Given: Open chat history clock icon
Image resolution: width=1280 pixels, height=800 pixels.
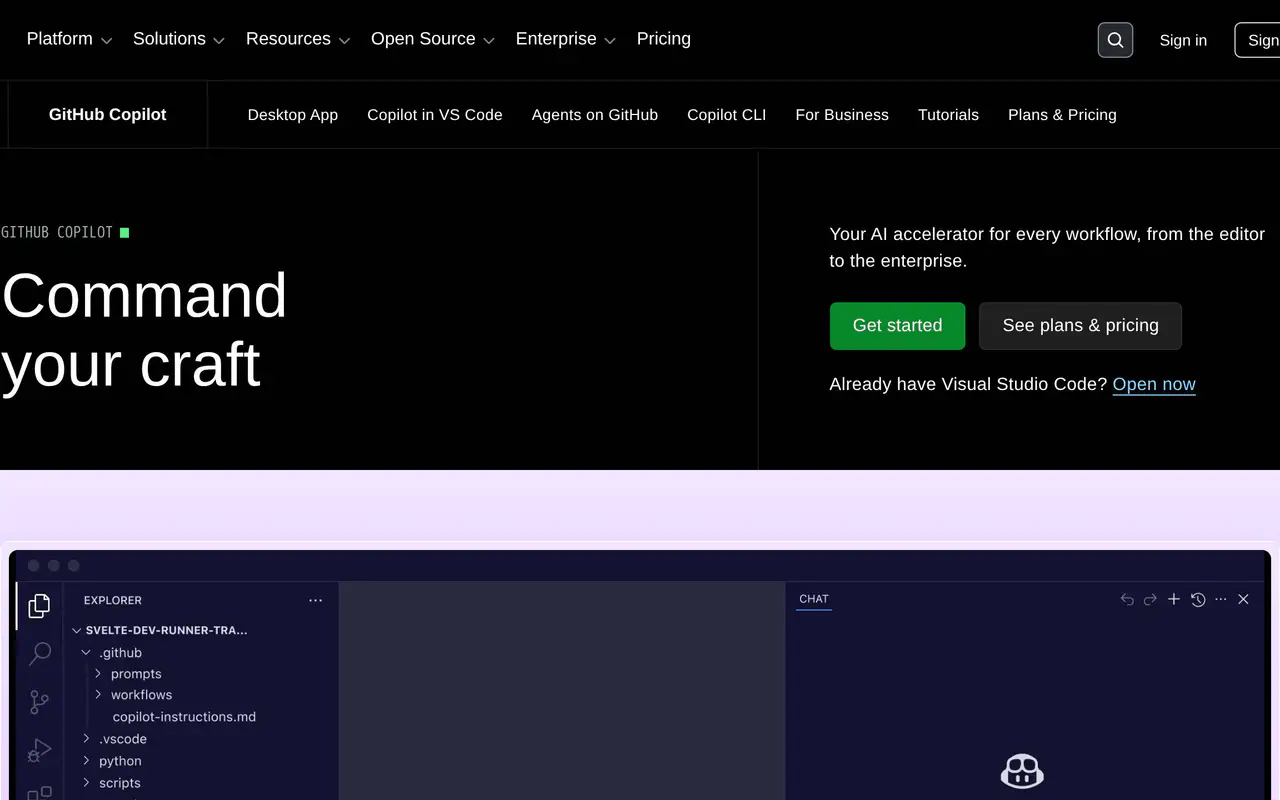Looking at the screenshot, I should point(1198,599).
